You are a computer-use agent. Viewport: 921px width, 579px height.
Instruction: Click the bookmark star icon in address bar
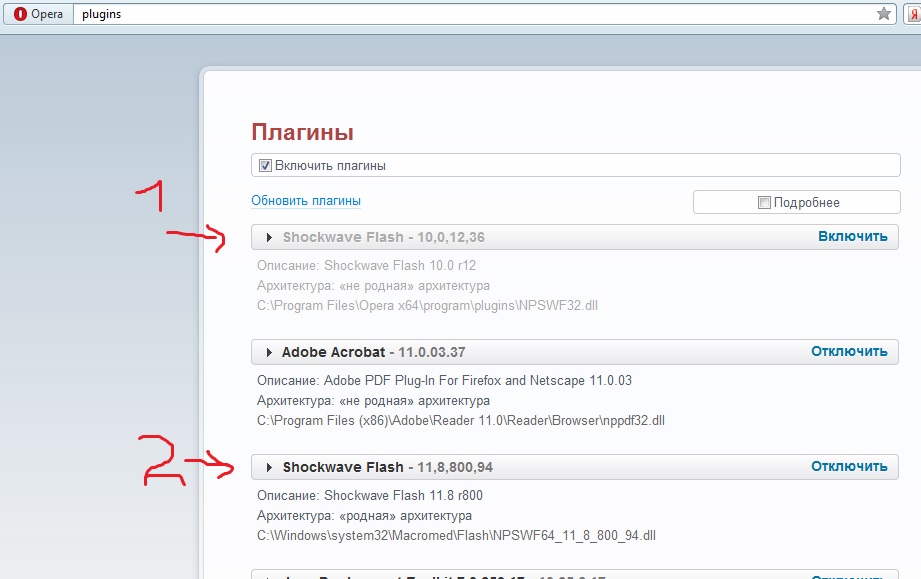(x=883, y=14)
